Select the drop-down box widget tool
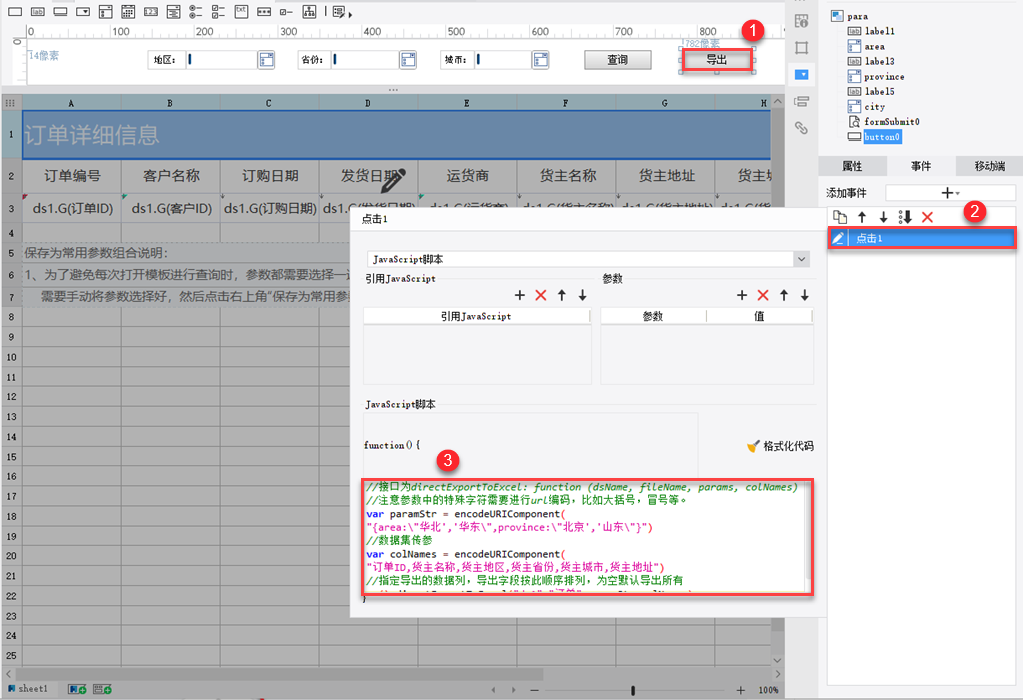Image resolution: width=1023 pixels, height=700 pixels. pos(83,12)
